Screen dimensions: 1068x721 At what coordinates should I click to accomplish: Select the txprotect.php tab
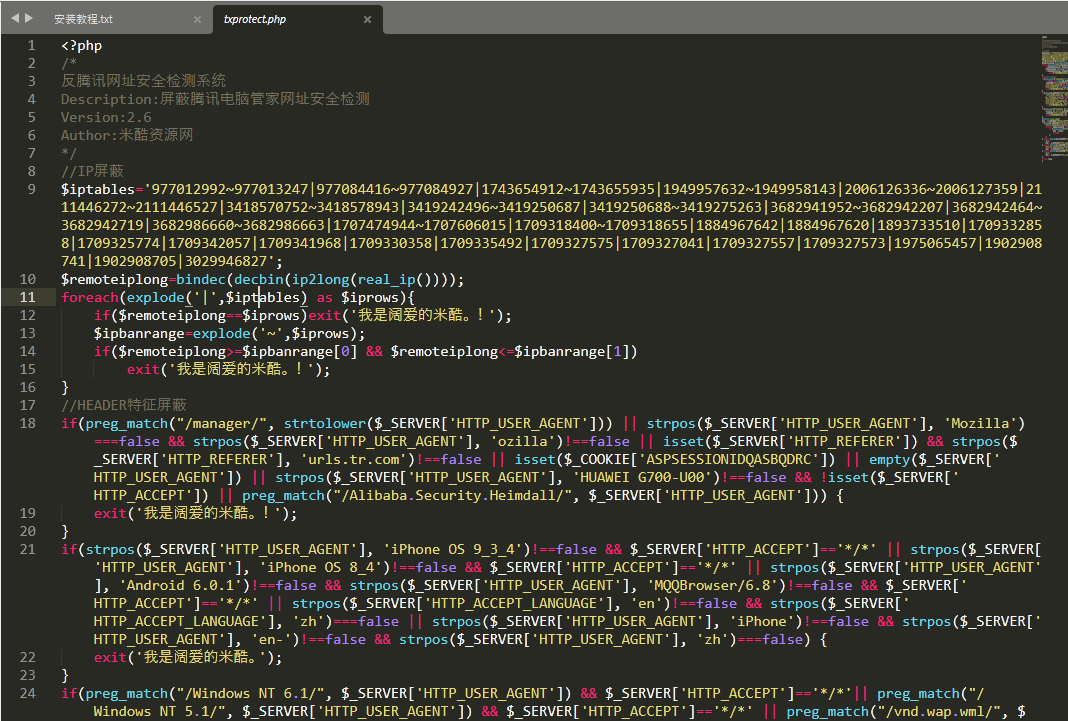pyautogui.click(x=254, y=19)
